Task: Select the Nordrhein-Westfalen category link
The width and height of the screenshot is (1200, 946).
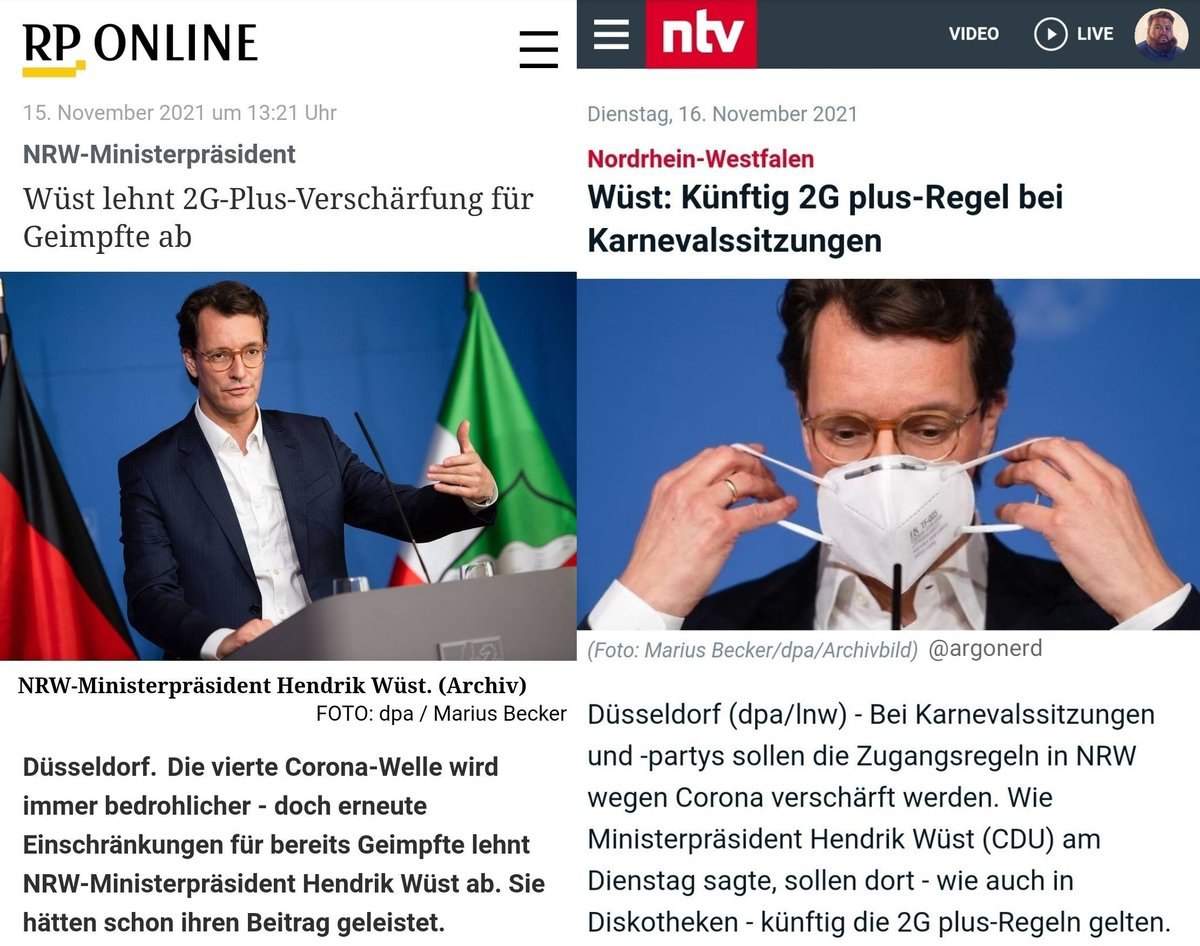Action: click(x=701, y=159)
